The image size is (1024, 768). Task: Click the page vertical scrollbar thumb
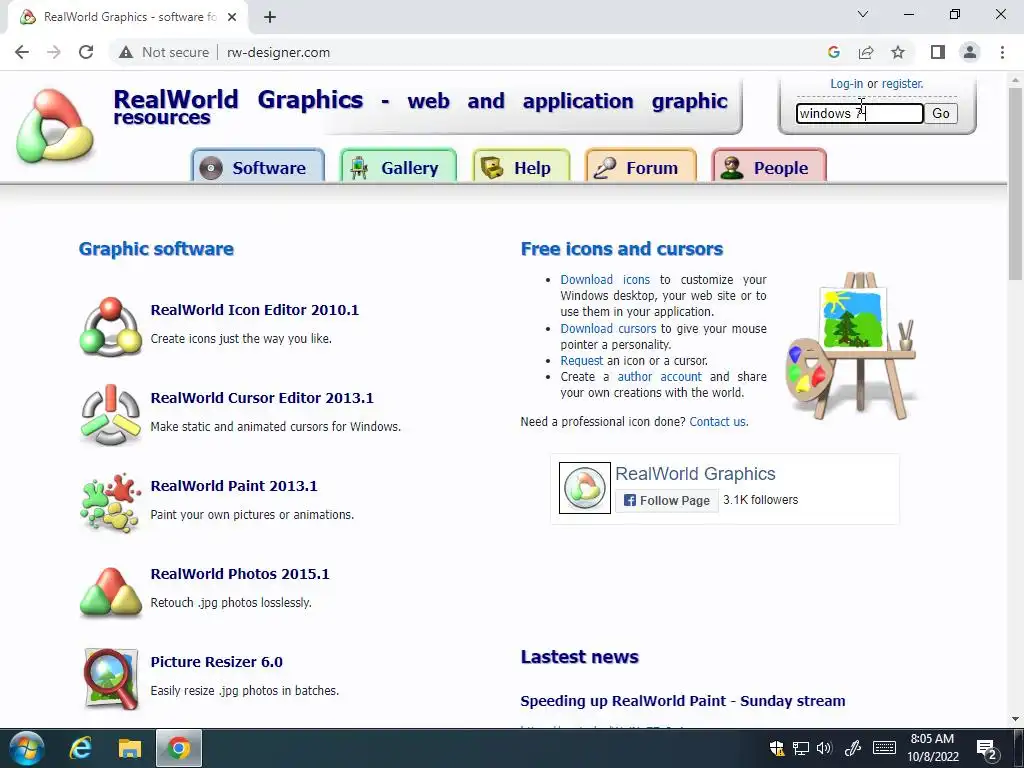[1016, 183]
